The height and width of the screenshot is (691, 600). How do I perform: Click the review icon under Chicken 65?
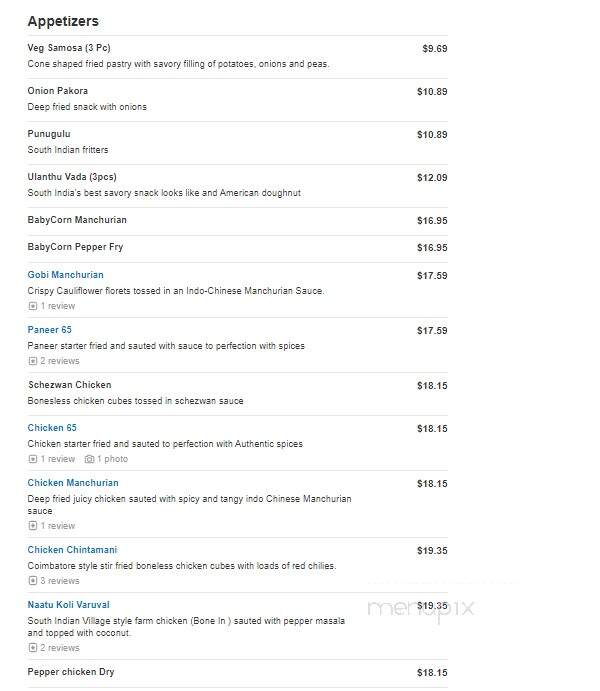pyautogui.click(x=33, y=459)
